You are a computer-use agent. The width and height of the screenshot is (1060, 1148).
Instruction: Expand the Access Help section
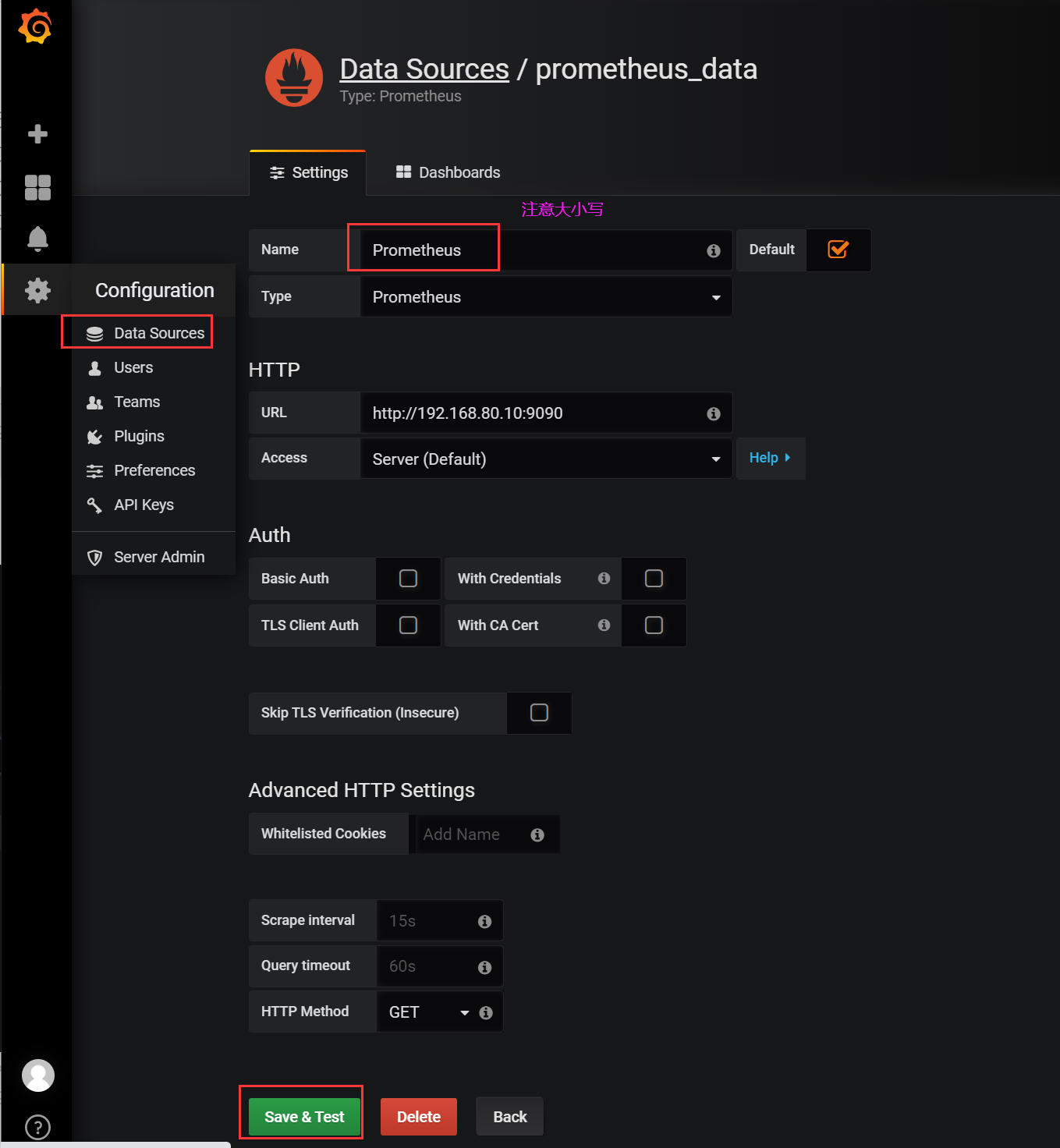click(771, 458)
